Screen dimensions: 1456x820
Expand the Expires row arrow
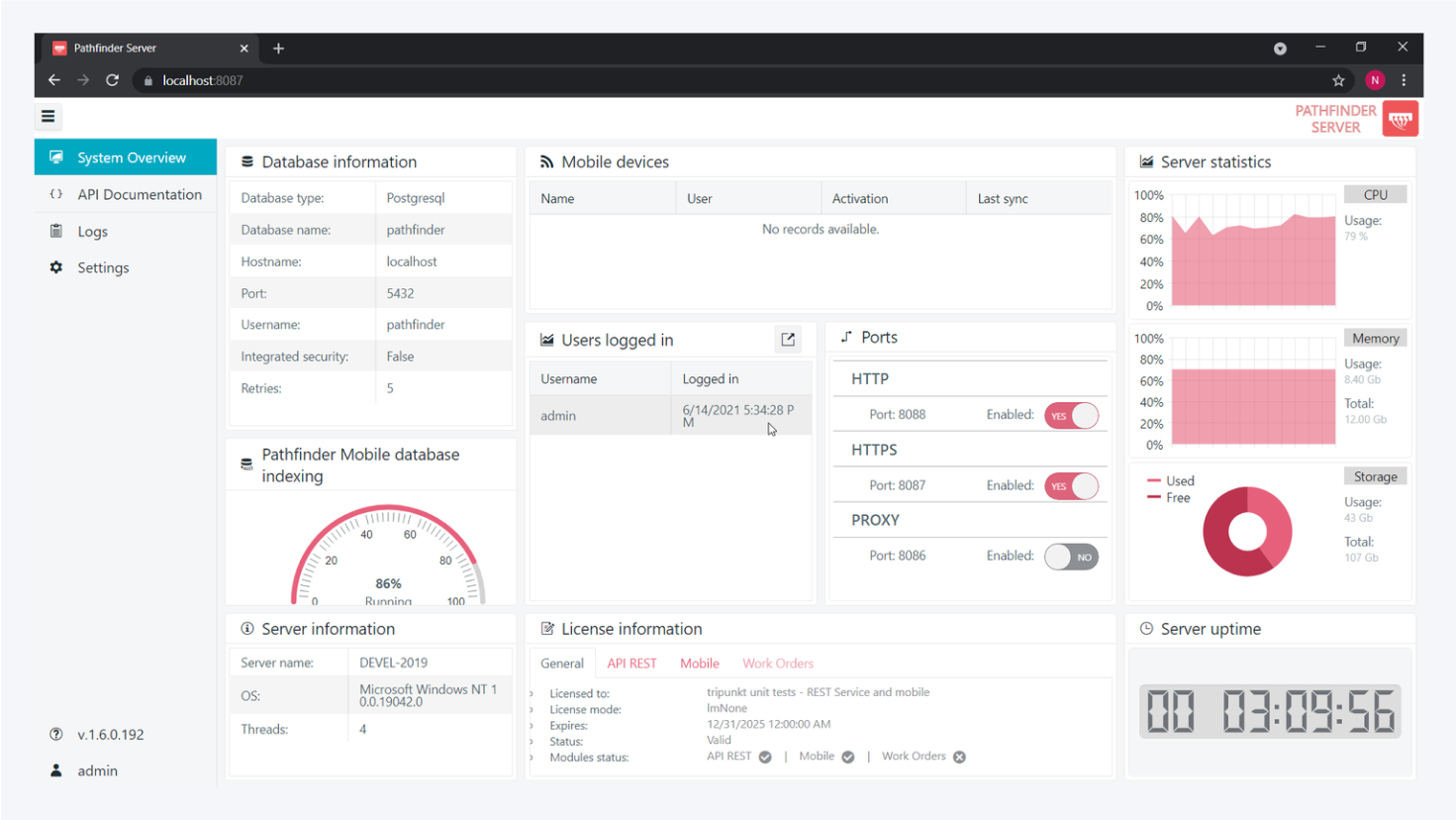coord(533,726)
